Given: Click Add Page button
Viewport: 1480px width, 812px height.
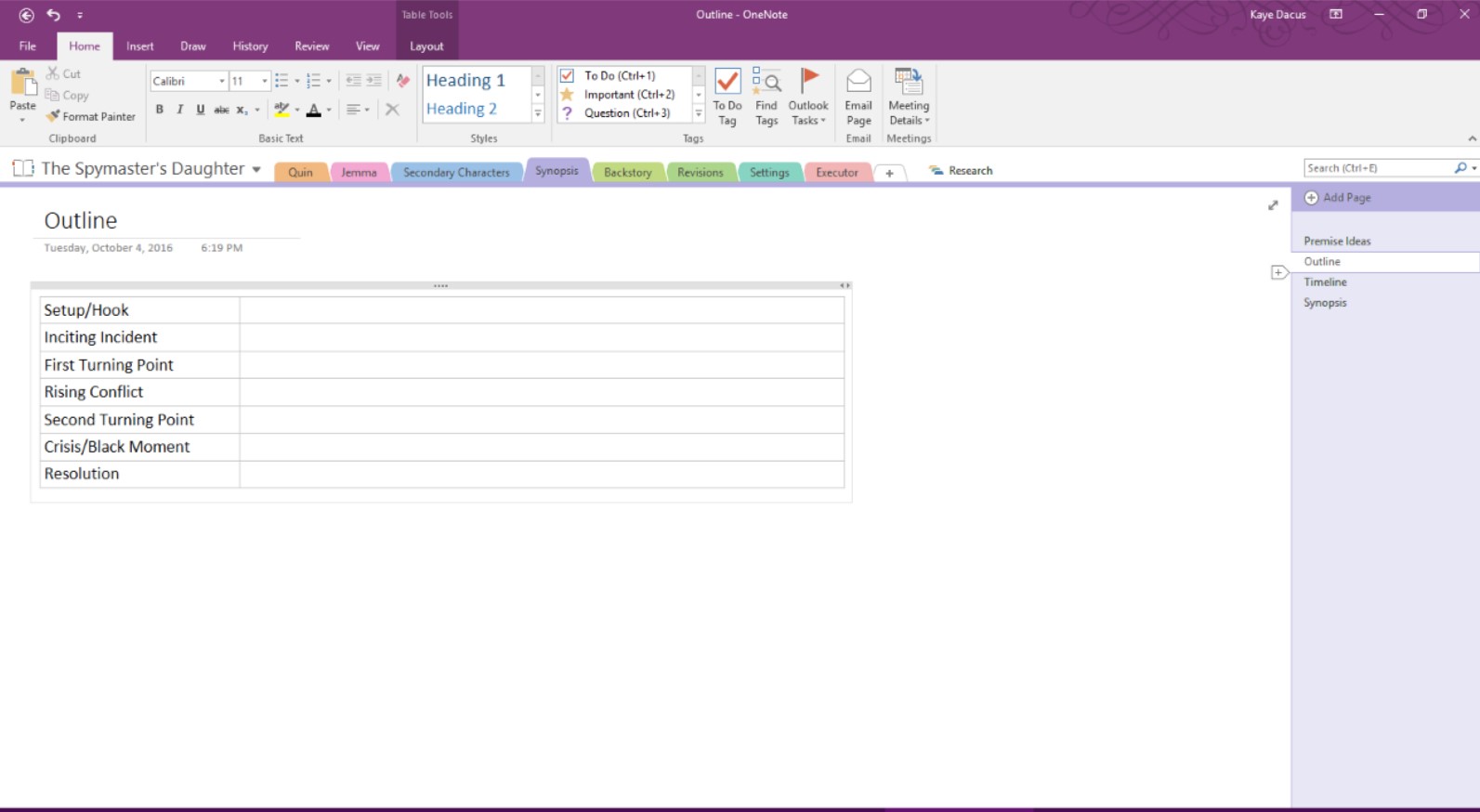Looking at the screenshot, I should coord(1337,197).
